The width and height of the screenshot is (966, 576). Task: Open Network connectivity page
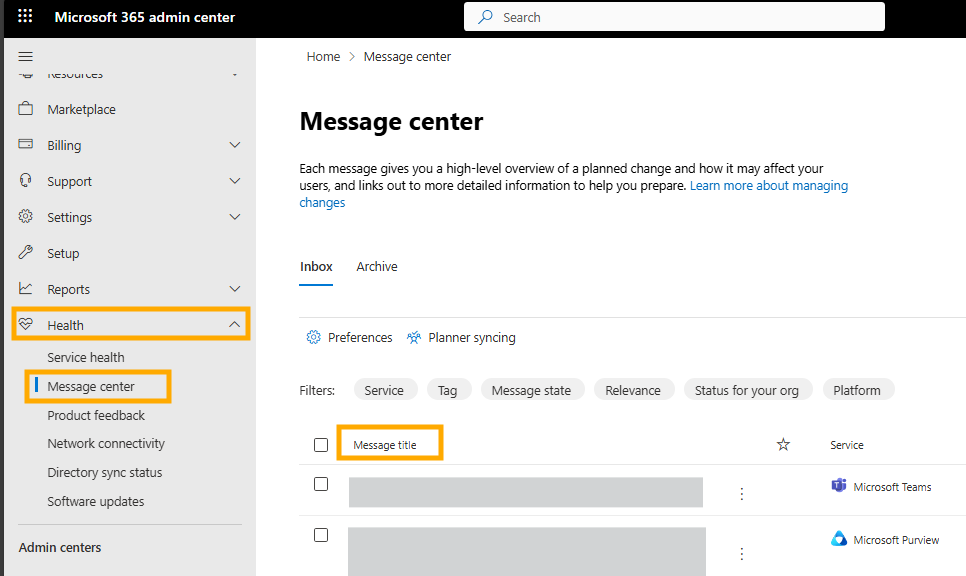(x=106, y=444)
